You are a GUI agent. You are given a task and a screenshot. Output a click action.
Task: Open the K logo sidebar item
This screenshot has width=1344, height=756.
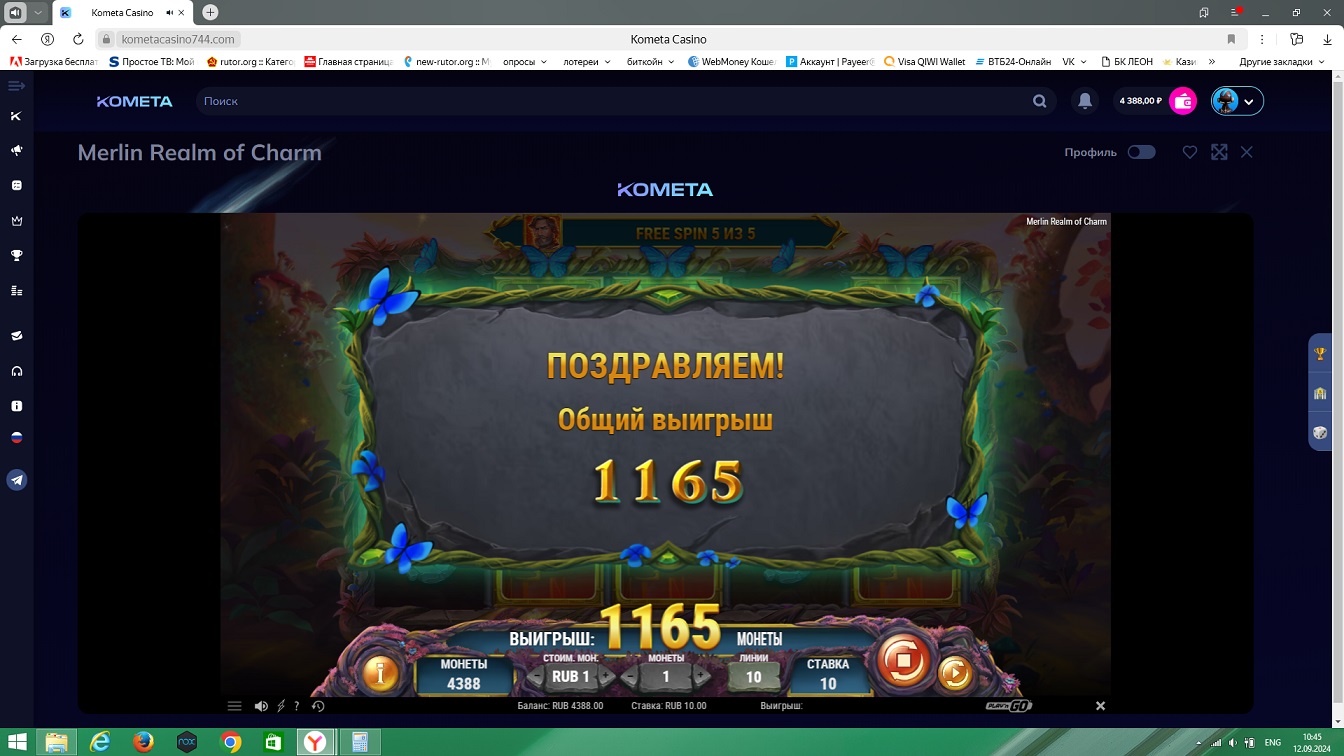click(16, 116)
